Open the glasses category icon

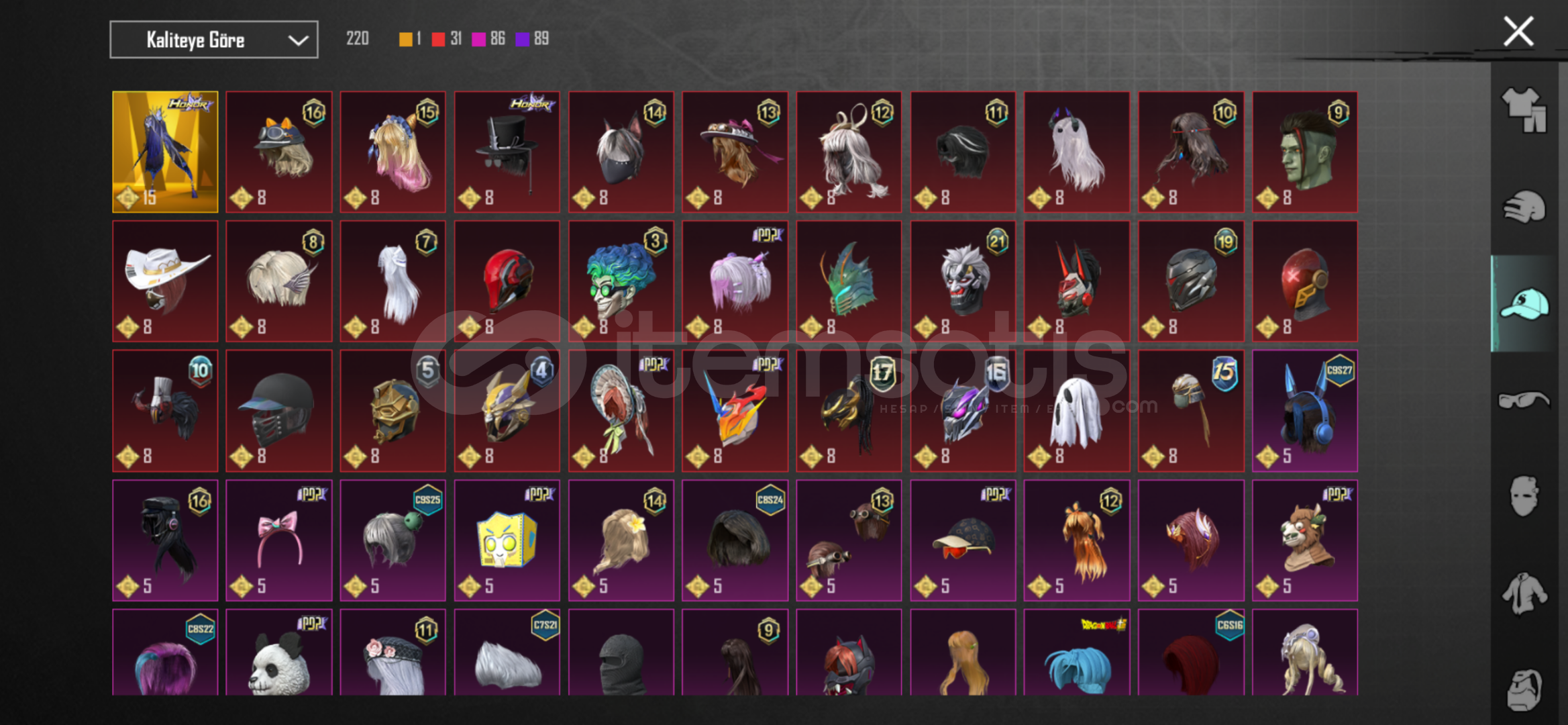(1524, 400)
